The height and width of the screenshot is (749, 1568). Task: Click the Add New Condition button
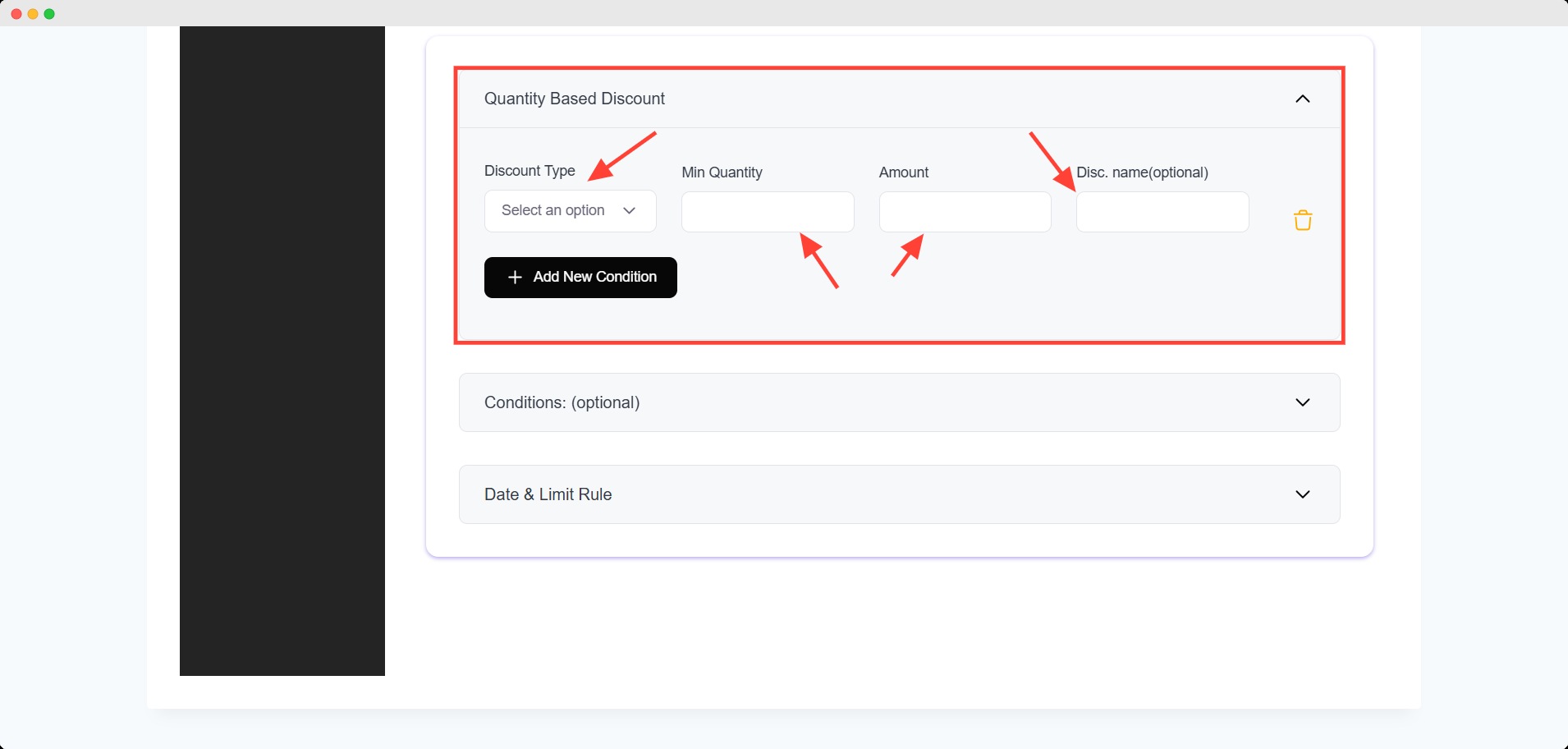tap(580, 278)
